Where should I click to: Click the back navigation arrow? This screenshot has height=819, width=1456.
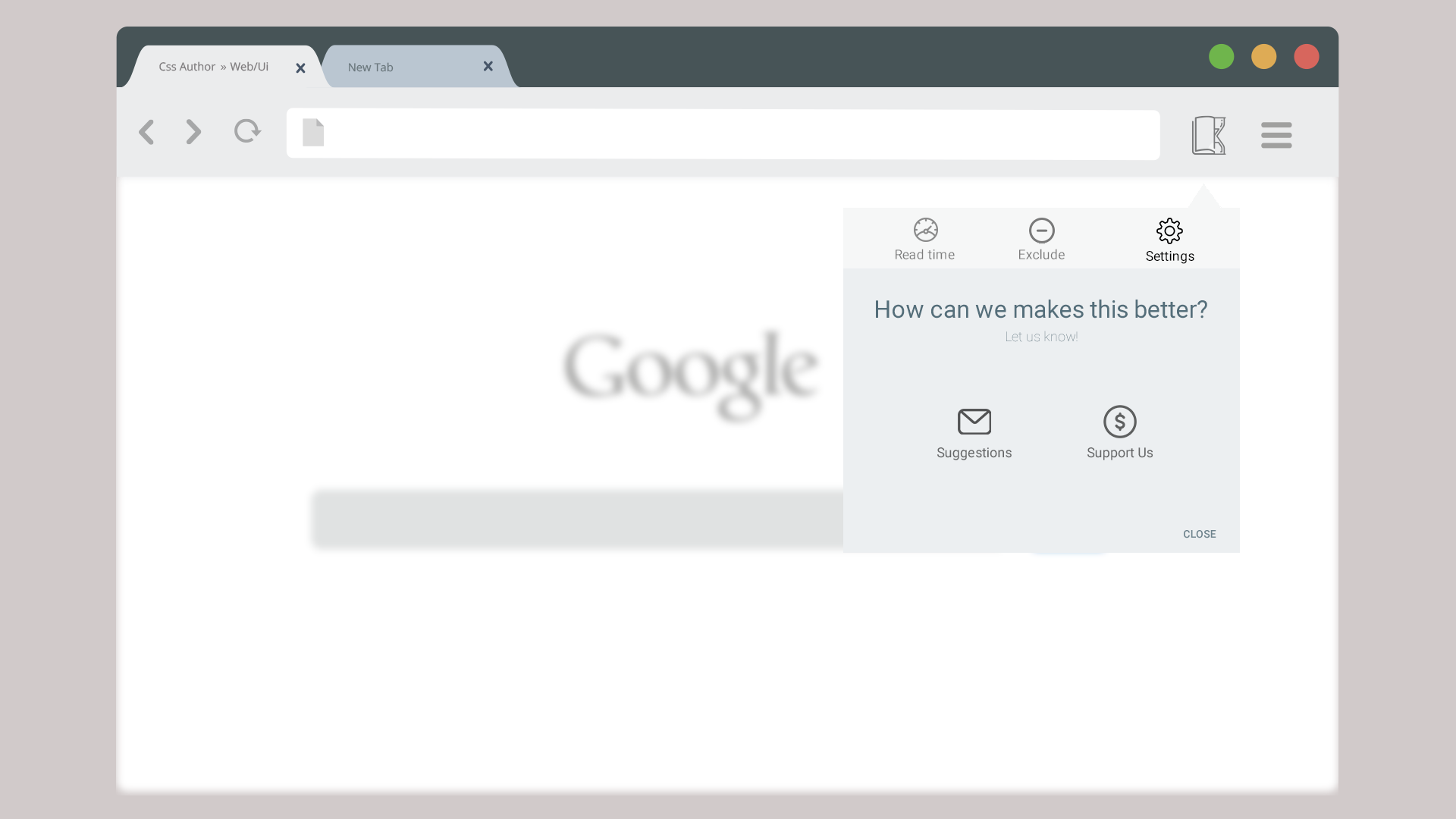pyautogui.click(x=146, y=132)
